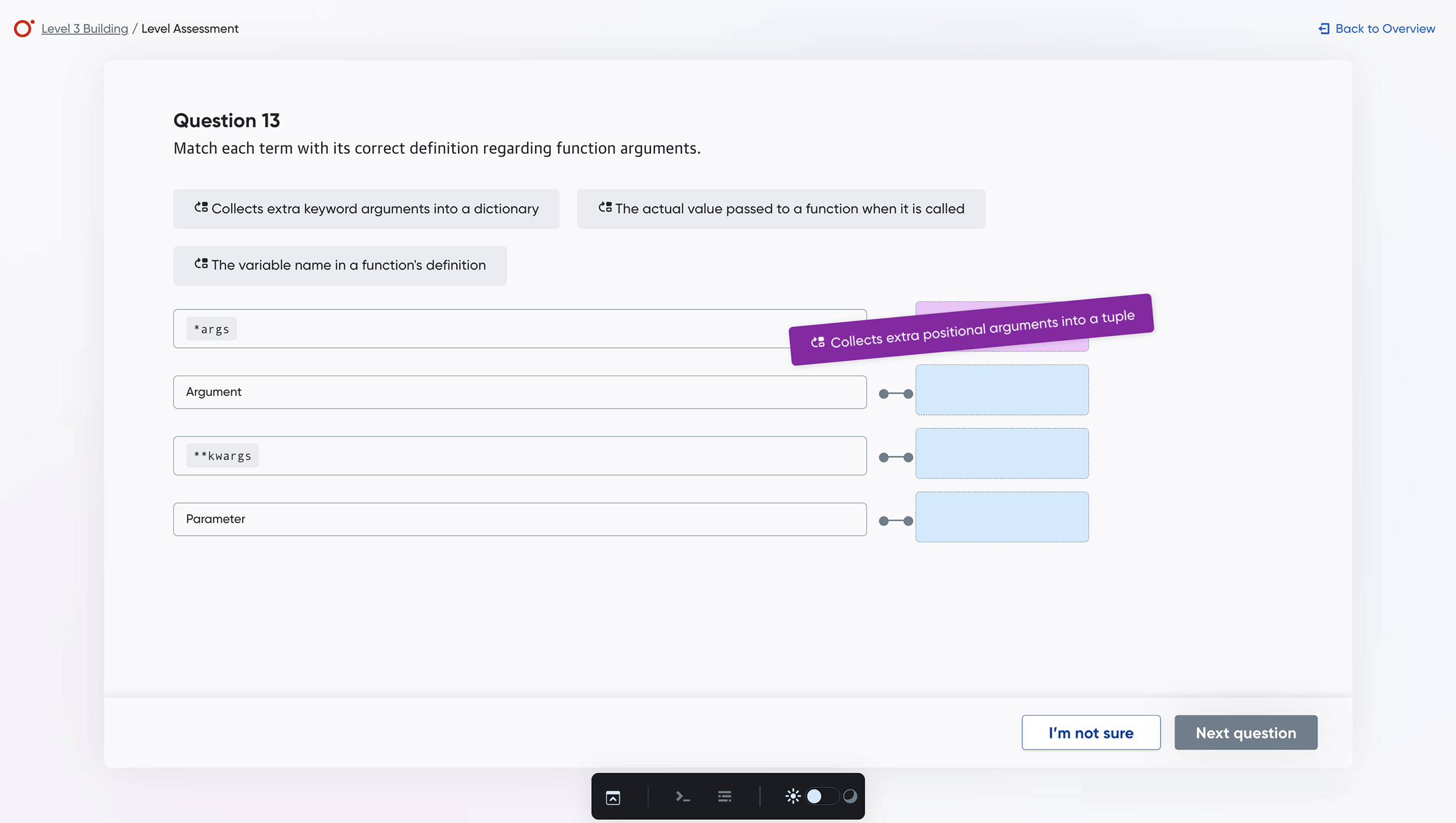The image size is (1456, 823).
Task: Click drag icon on actual value passed card
Action: point(605,208)
